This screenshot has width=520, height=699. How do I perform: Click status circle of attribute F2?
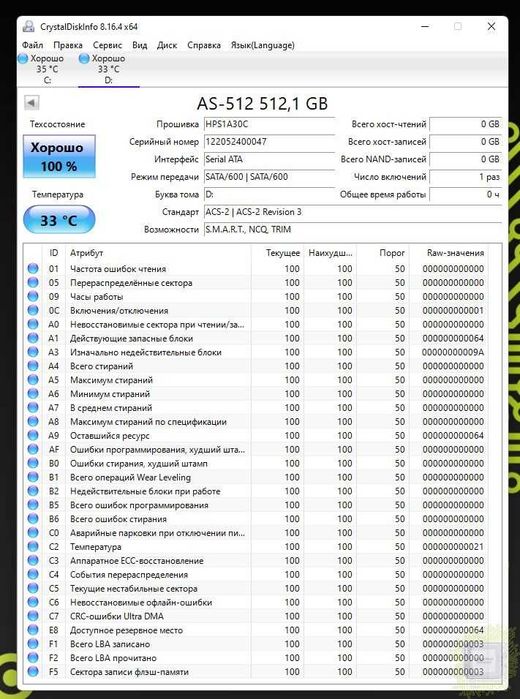point(33,658)
